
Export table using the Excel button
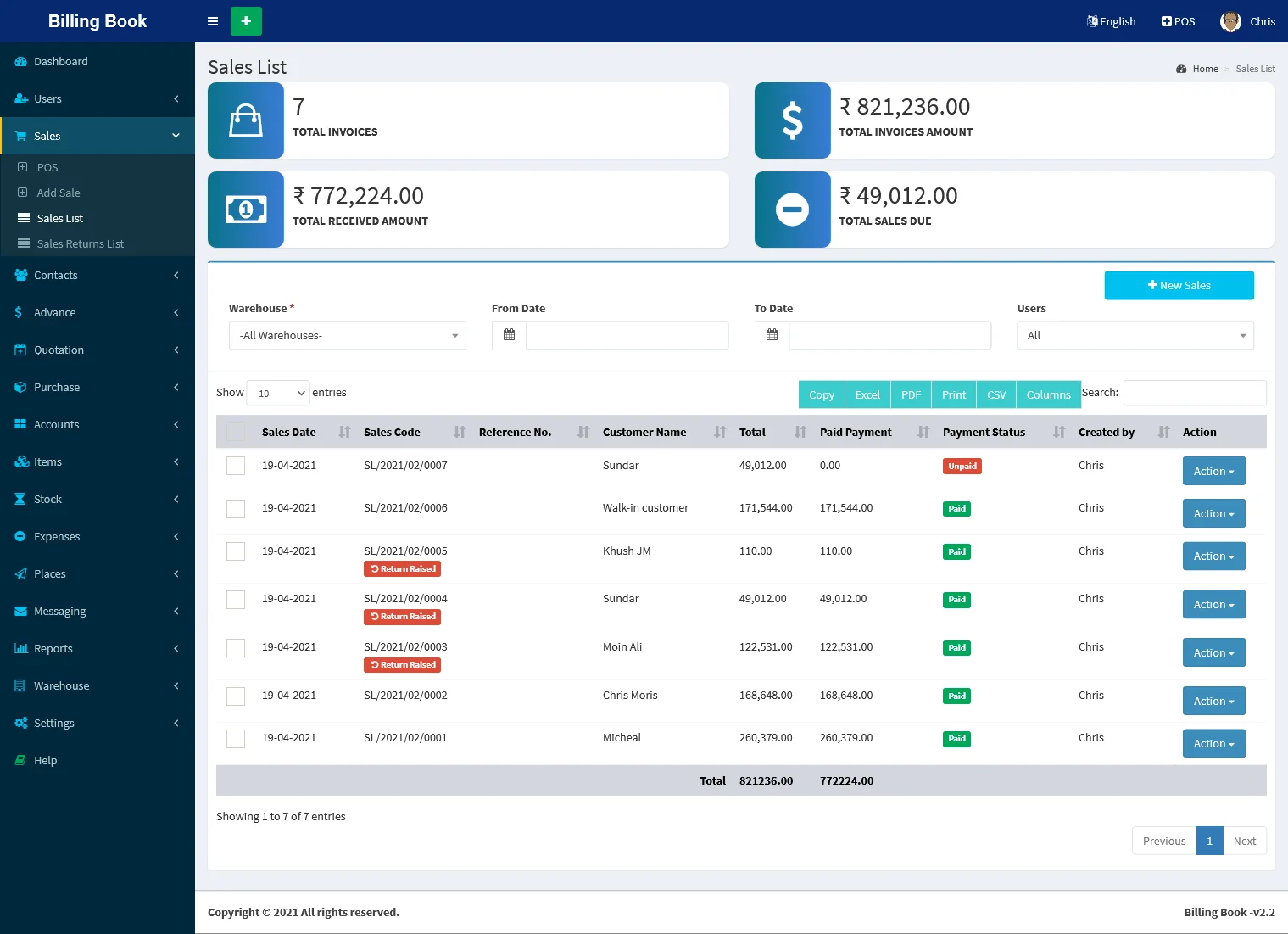tap(867, 394)
